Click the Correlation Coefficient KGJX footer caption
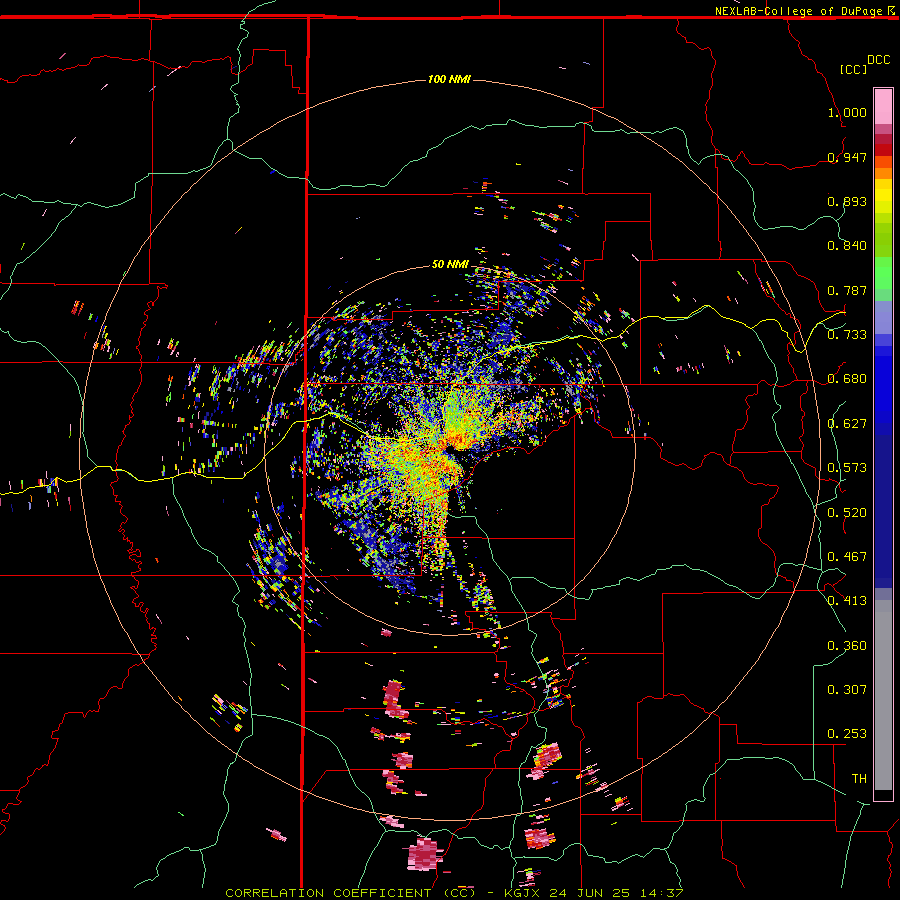 point(454,893)
